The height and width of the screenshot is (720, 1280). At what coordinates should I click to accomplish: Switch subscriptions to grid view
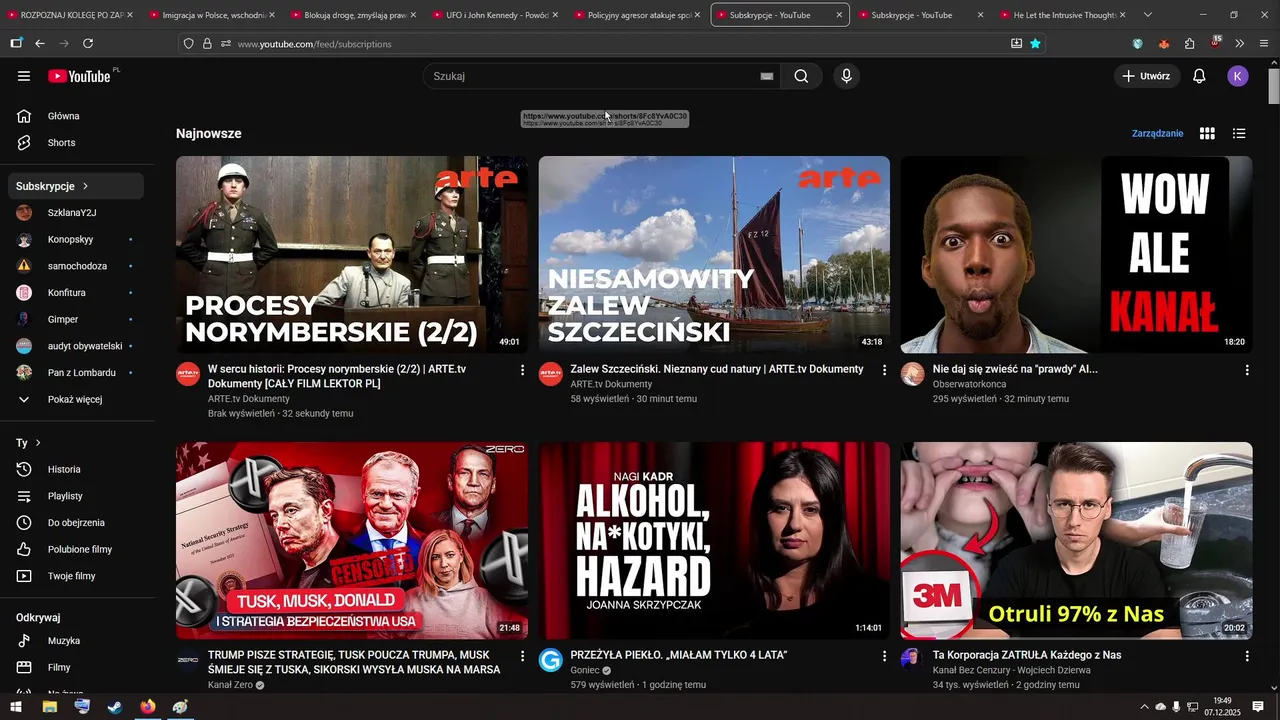pyautogui.click(x=1207, y=133)
